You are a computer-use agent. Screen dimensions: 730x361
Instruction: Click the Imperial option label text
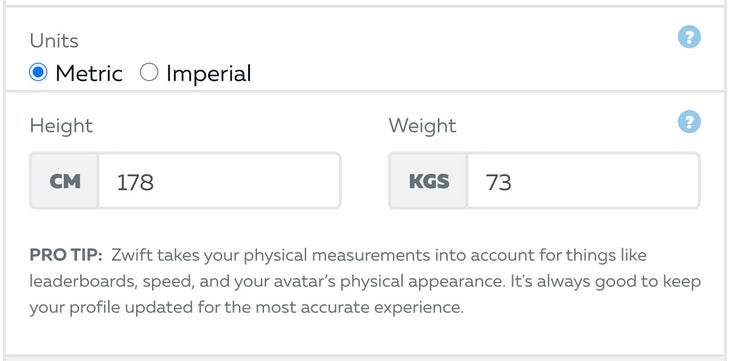(x=209, y=74)
